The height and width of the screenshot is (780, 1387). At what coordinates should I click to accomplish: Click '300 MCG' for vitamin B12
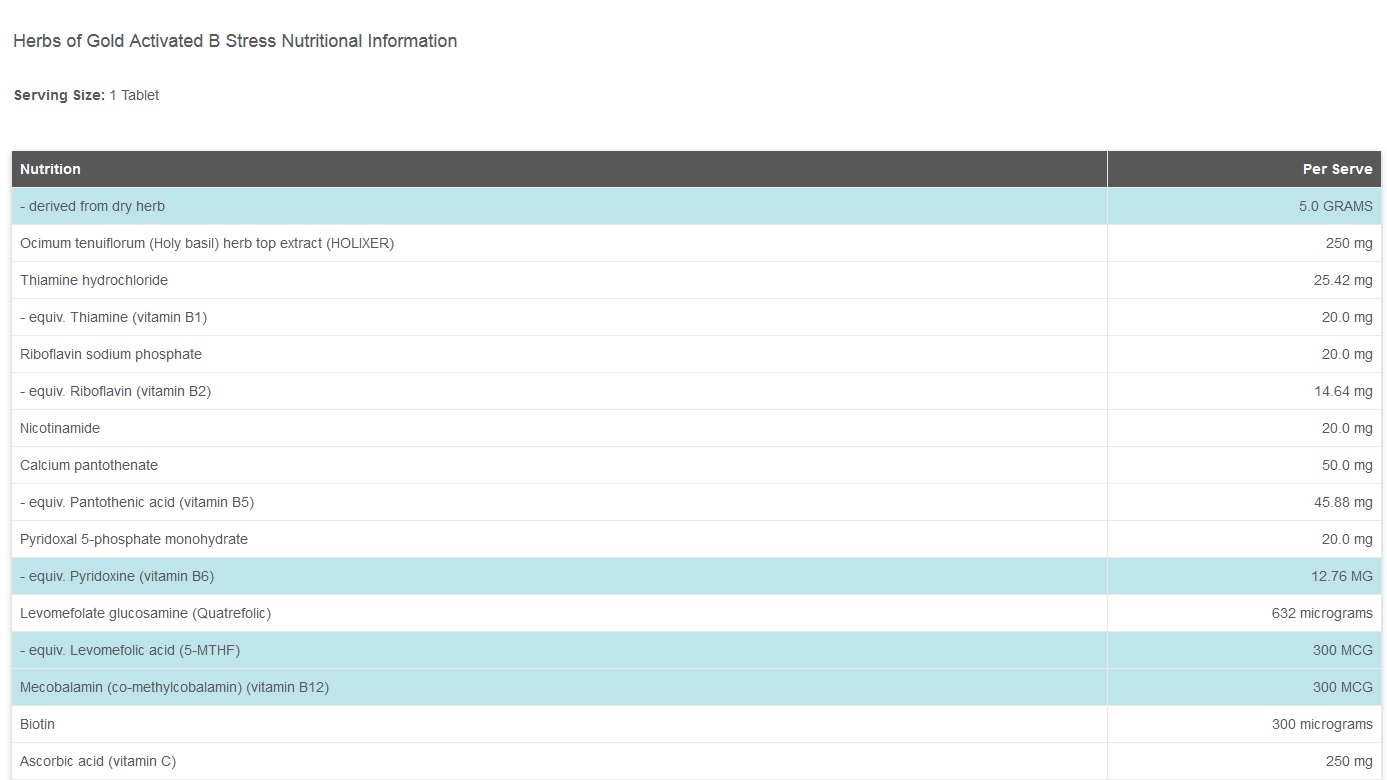pos(1343,687)
